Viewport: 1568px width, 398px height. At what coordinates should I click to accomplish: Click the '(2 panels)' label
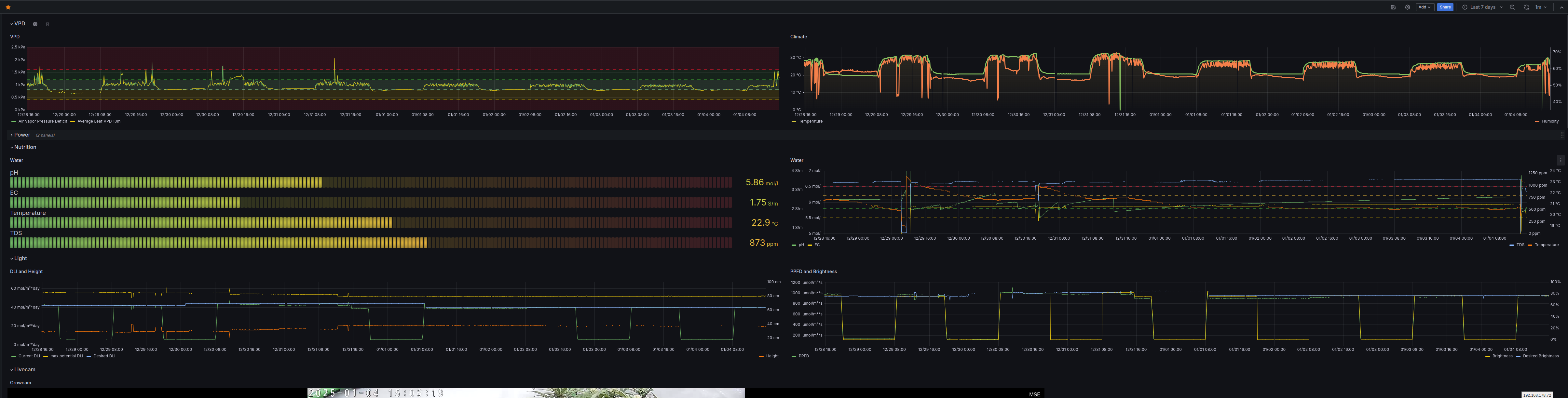(45, 135)
